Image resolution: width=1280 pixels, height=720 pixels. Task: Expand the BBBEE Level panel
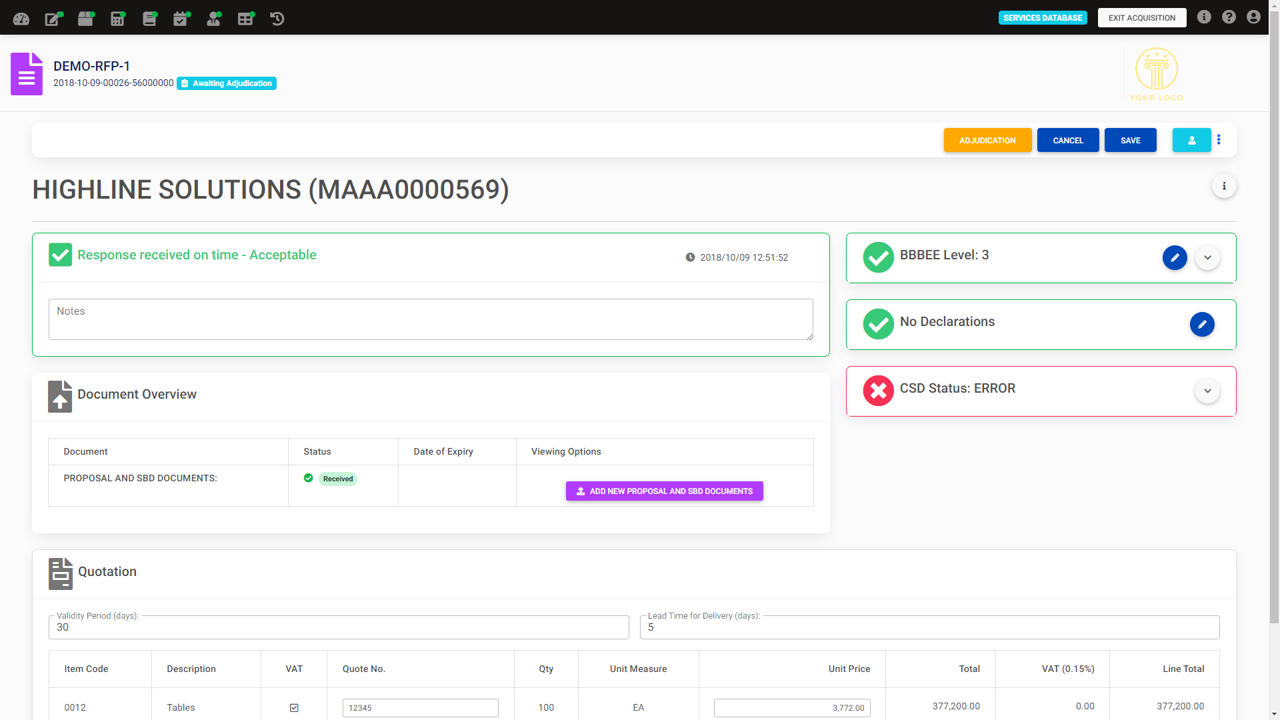tap(1207, 257)
